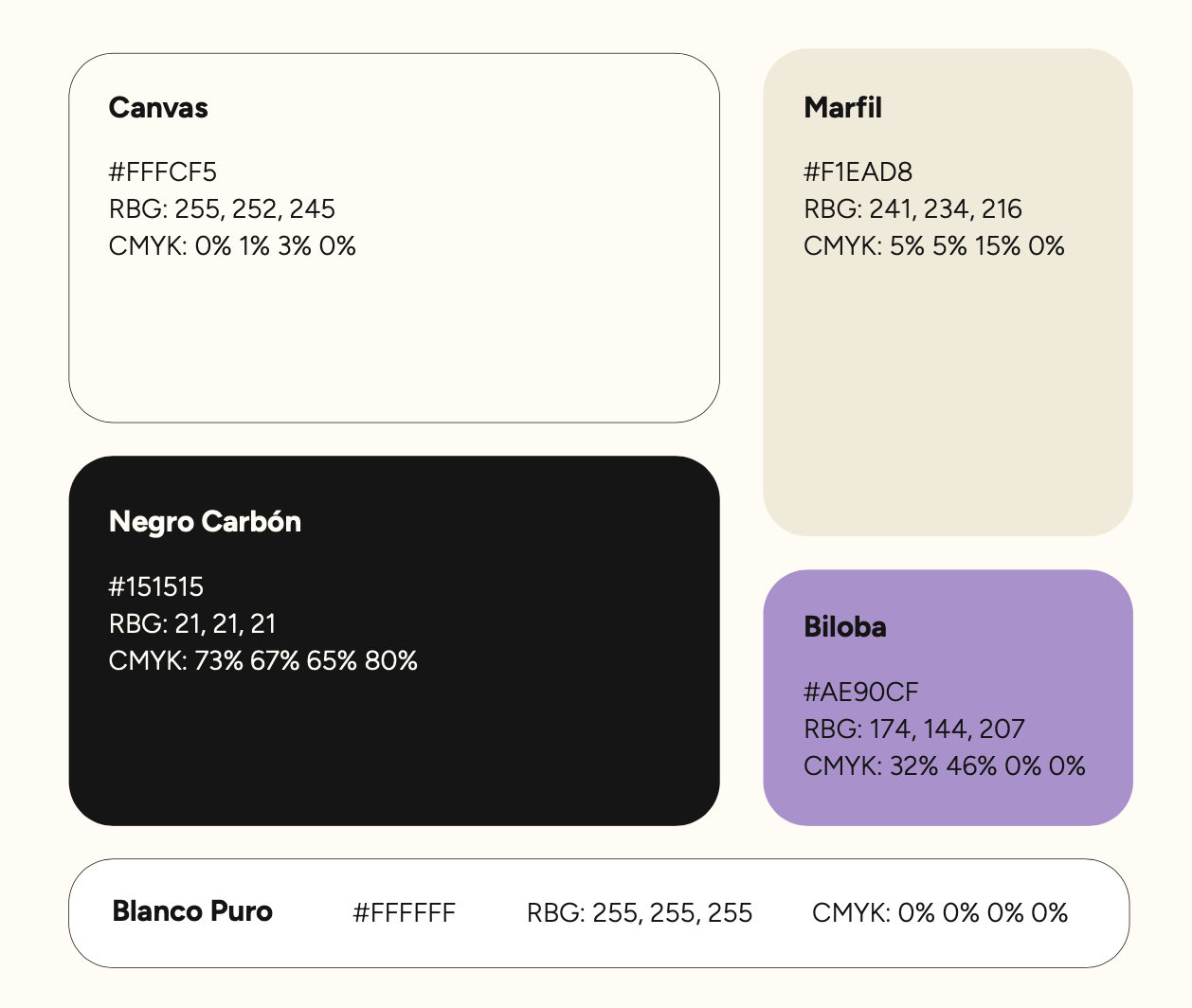Click CMYK: 0% 1% 3% 0% text

coord(232,246)
